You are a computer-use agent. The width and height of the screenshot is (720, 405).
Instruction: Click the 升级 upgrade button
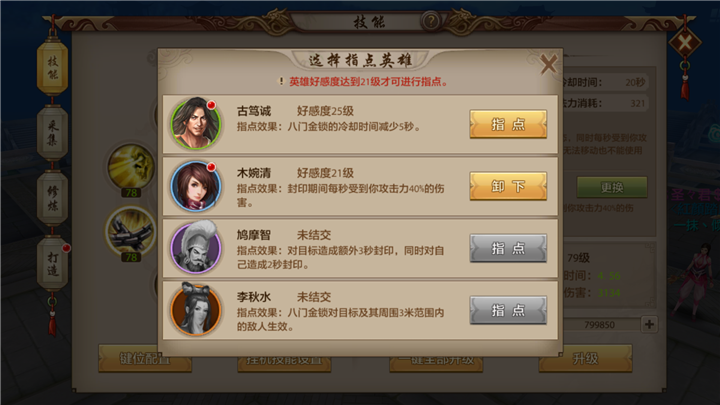point(585,358)
